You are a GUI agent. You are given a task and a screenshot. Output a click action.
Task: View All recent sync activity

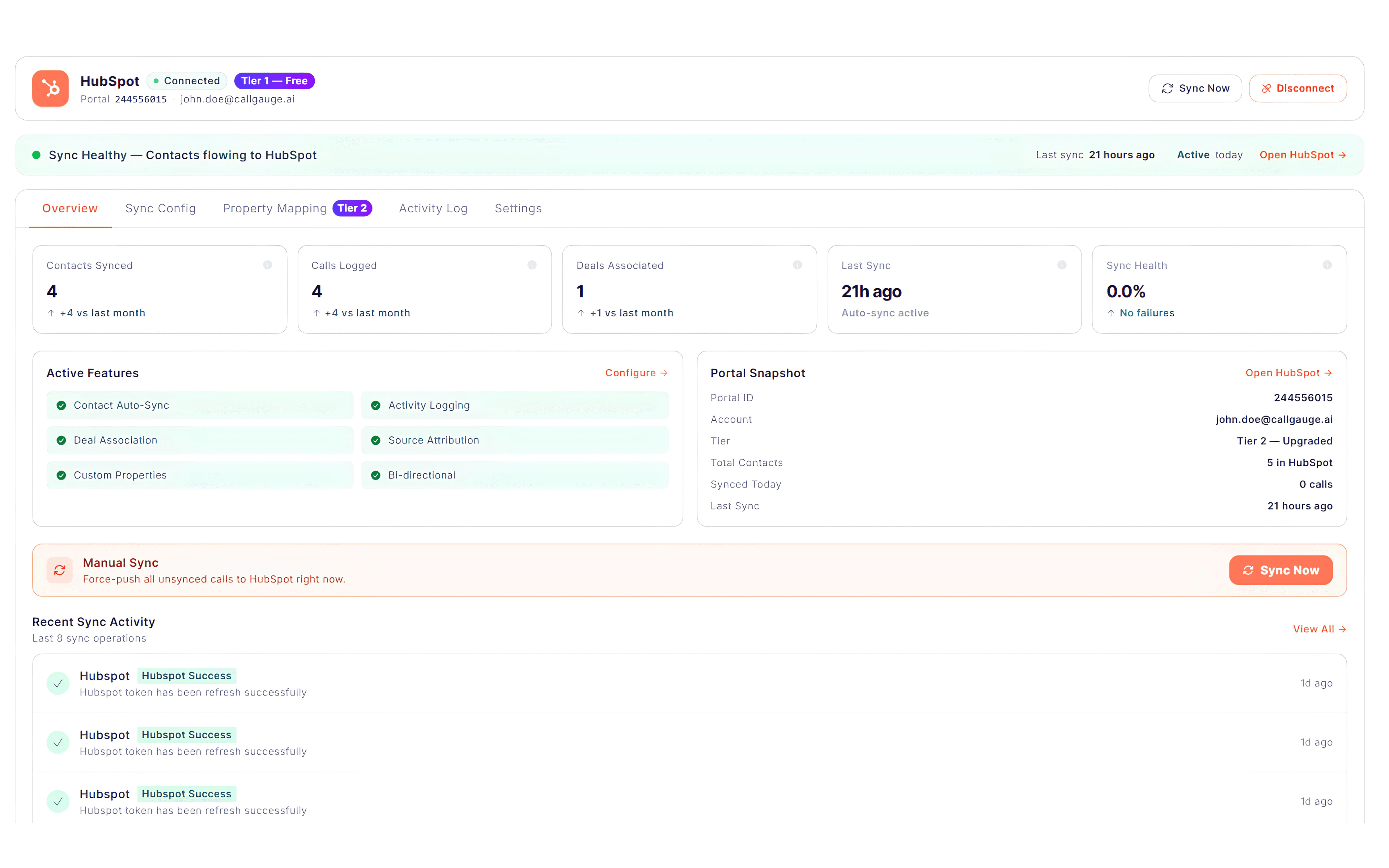[1319, 629]
